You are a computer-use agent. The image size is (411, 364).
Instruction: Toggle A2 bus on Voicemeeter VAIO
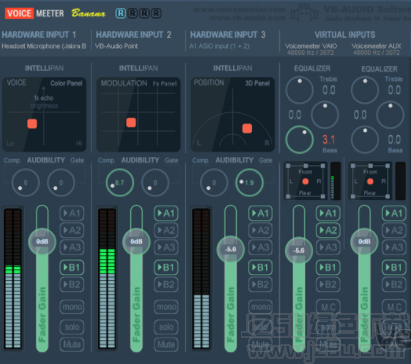(x=328, y=230)
